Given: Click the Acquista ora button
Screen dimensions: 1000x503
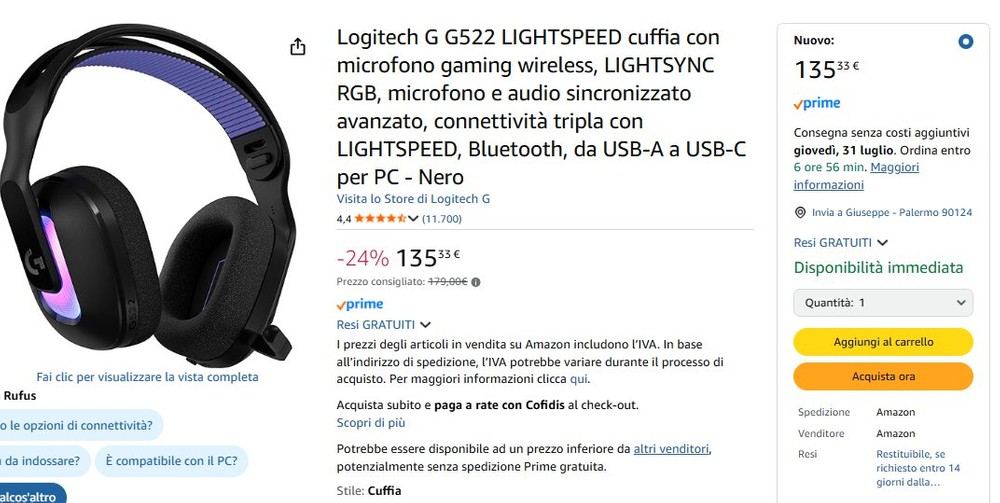Looking at the screenshot, I should (883, 377).
